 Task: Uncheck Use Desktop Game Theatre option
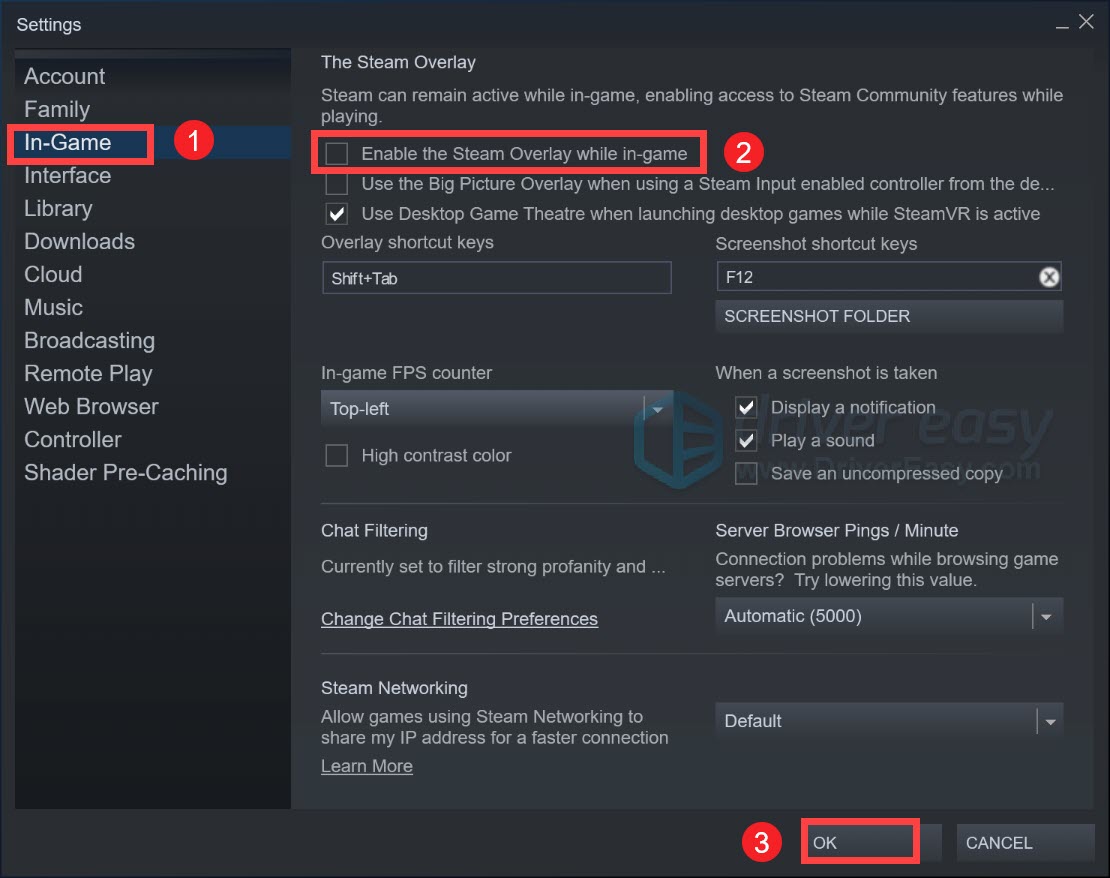point(338,214)
